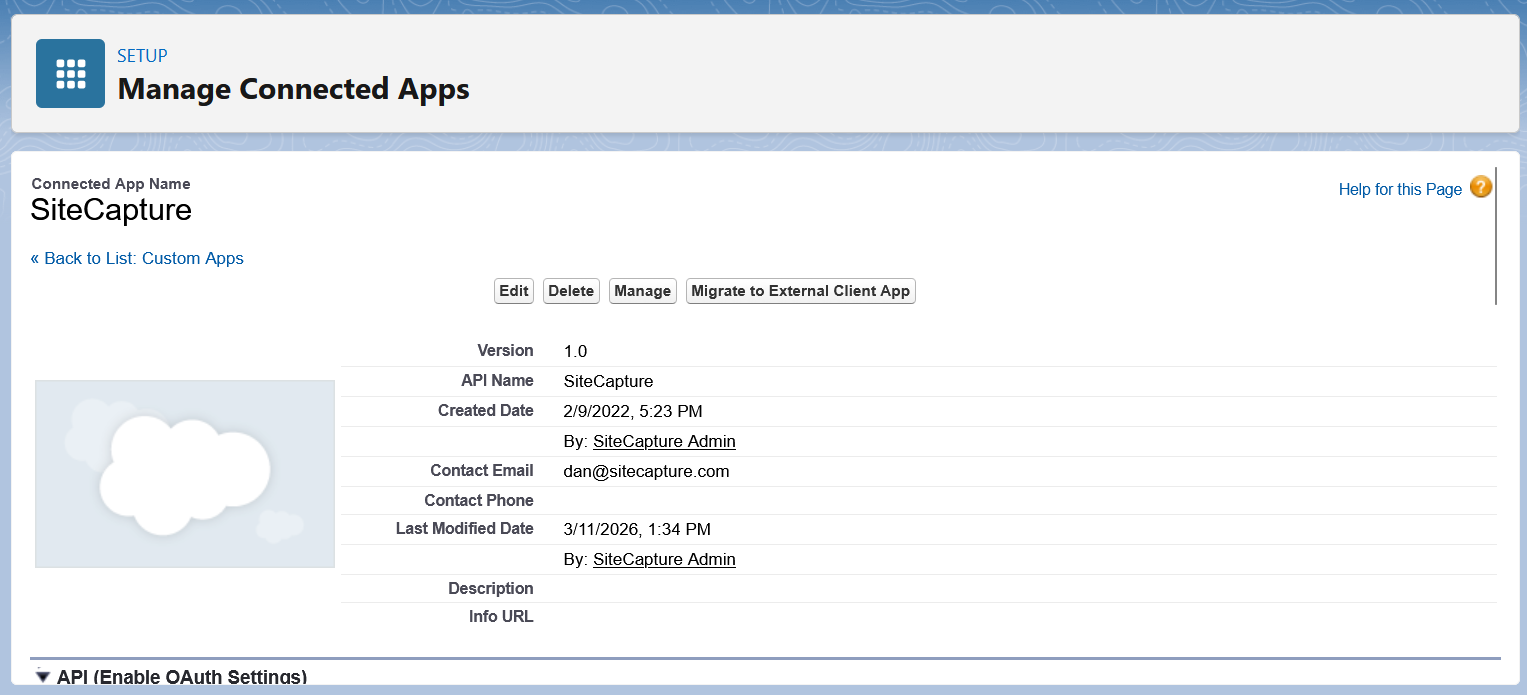Collapse the API section disclosure triangle

click(42, 677)
